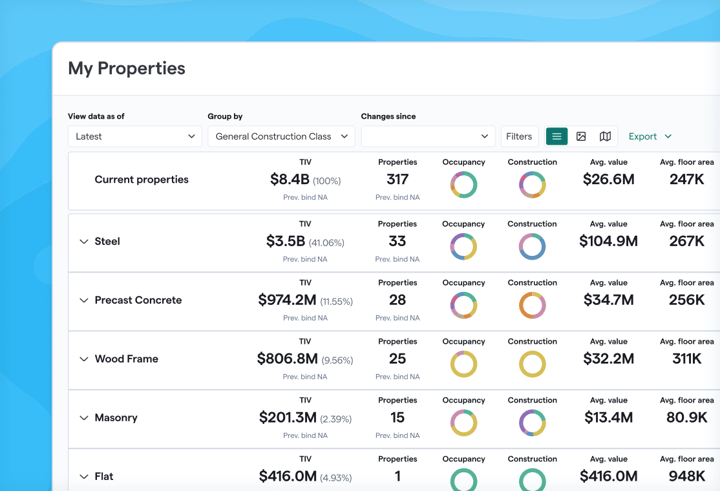Viewport: 720px width, 491px height.
Task: Switch to image gallery view icon
Action: pos(581,136)
